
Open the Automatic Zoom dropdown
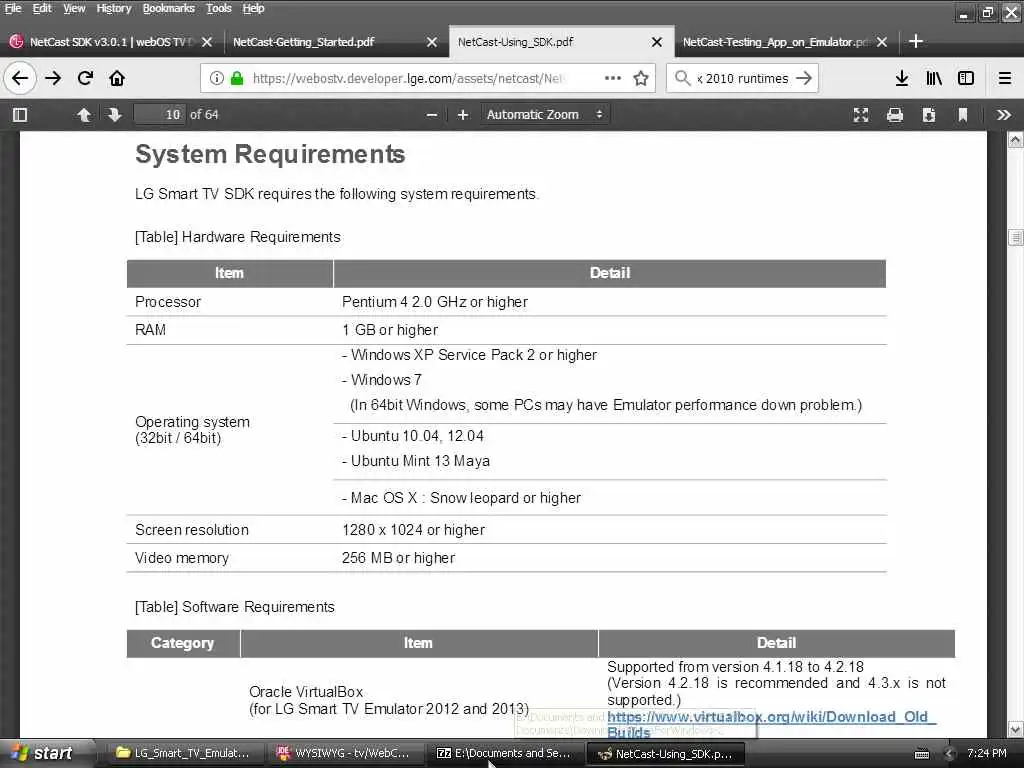tap(545, 115)
